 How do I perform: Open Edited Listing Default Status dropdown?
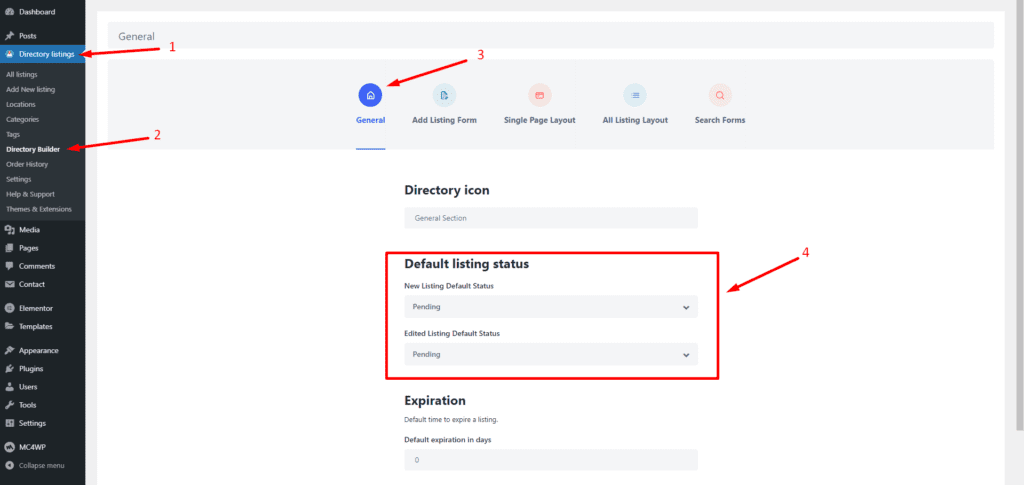click(550, 354)
